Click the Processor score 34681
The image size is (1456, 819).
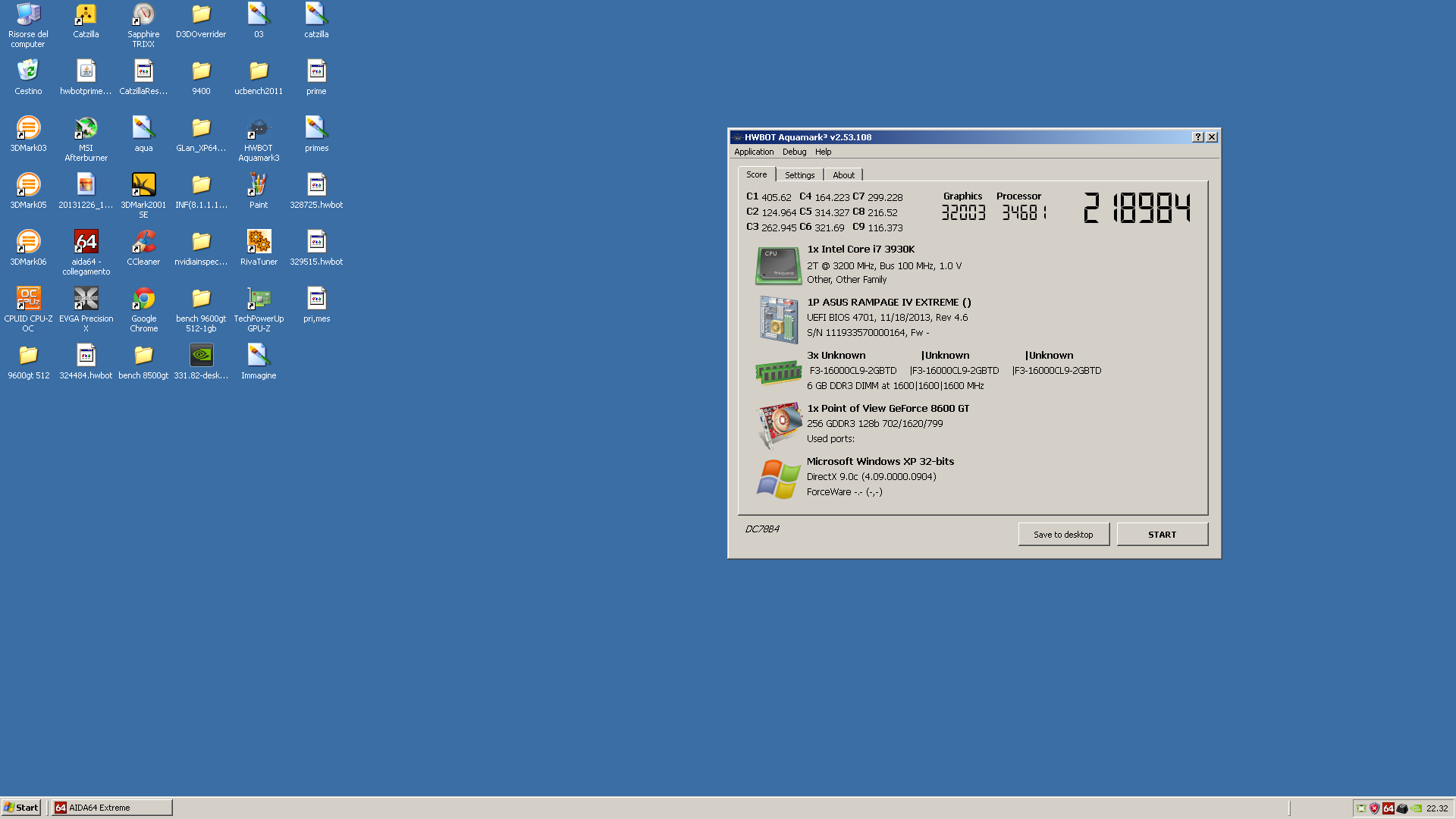pyautogui.click(x=1024, y=212)
